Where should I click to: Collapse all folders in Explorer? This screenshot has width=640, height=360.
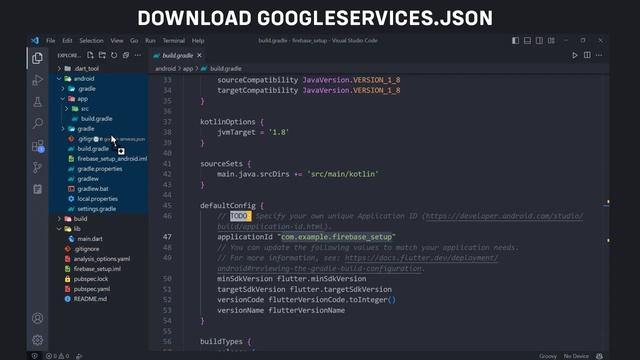126,55
